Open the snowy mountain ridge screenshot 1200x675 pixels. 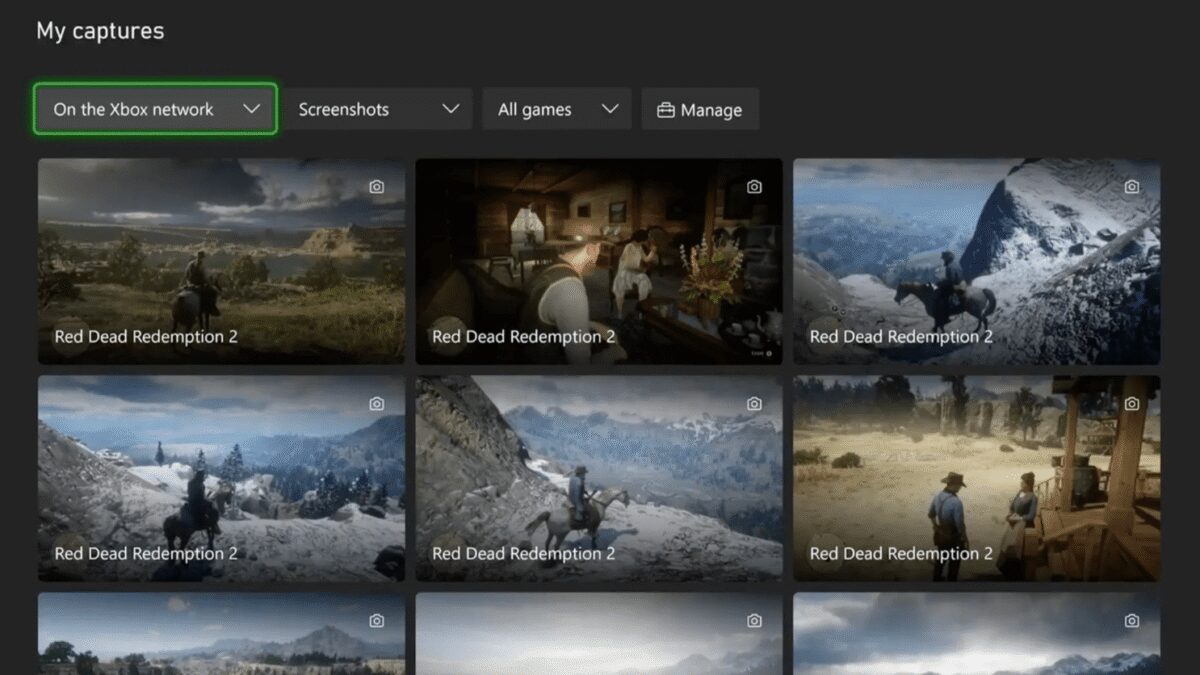(976, 260)
